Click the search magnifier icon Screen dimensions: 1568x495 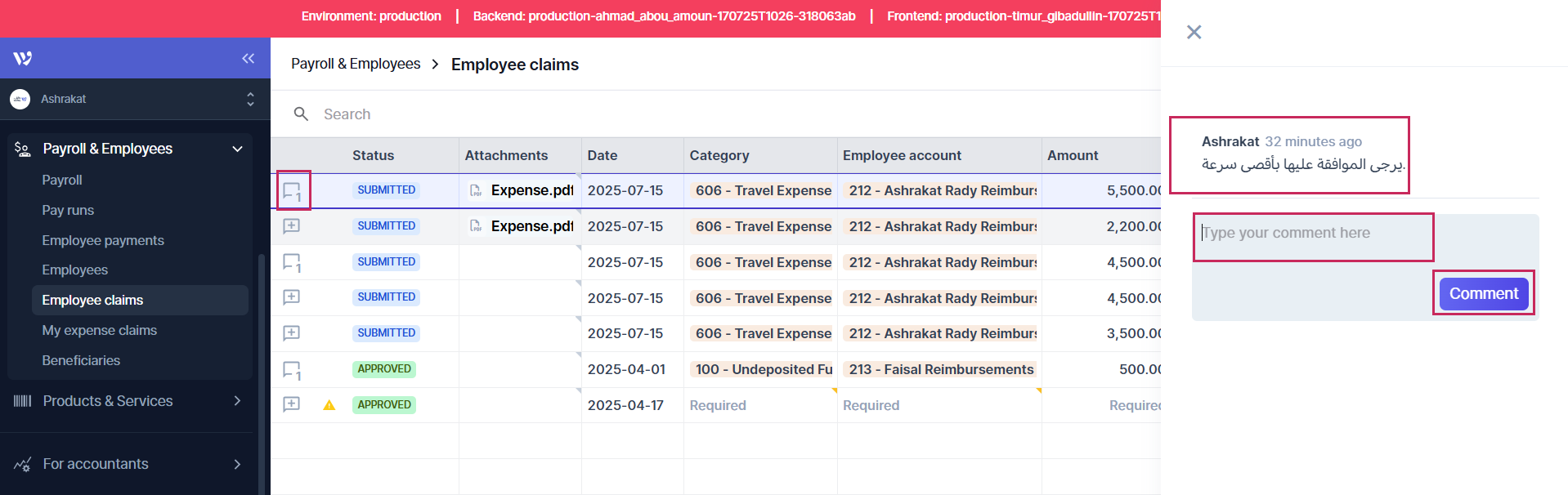pos(301,114)
